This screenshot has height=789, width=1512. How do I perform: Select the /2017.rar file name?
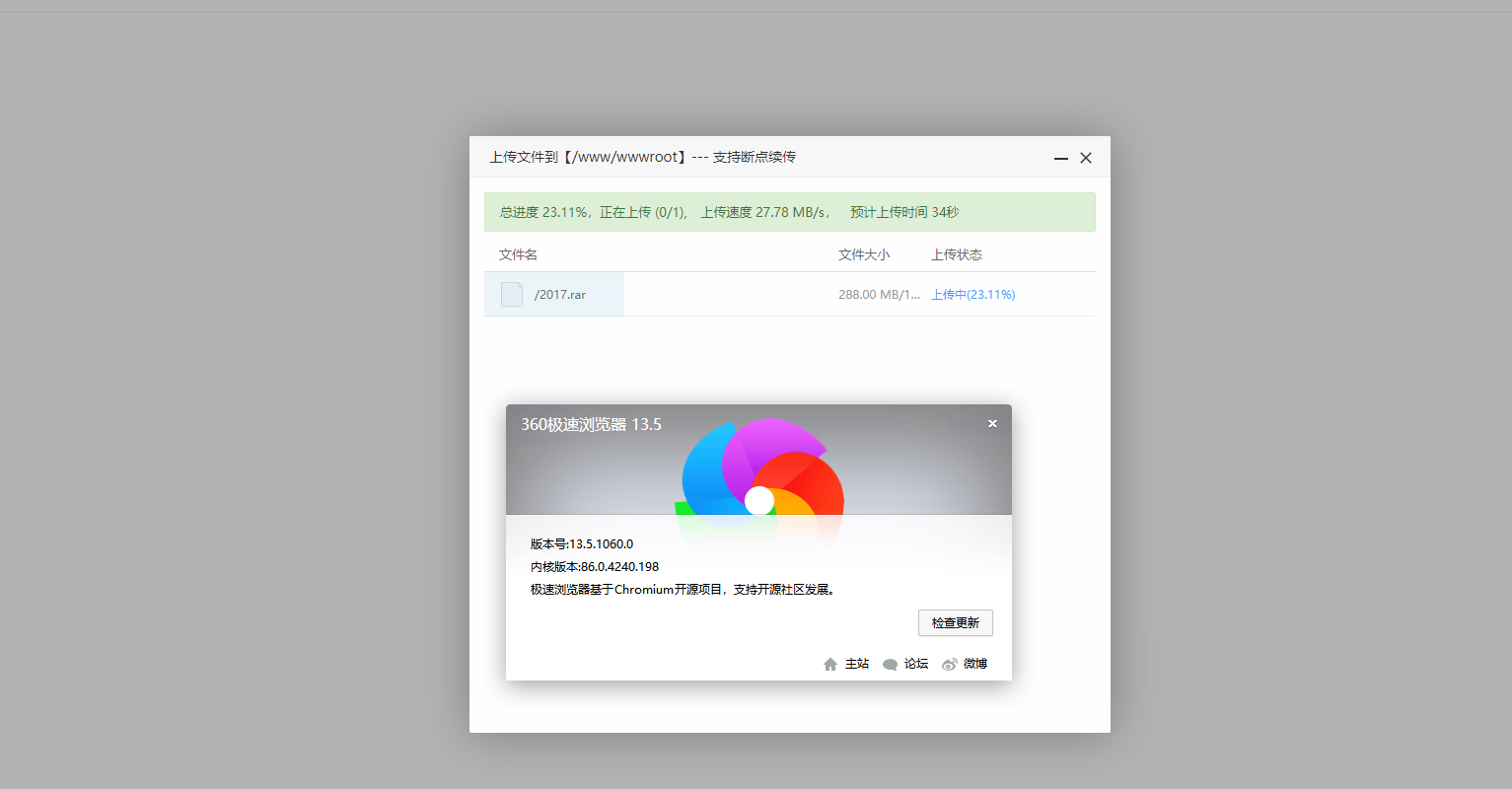click(560, 295)
